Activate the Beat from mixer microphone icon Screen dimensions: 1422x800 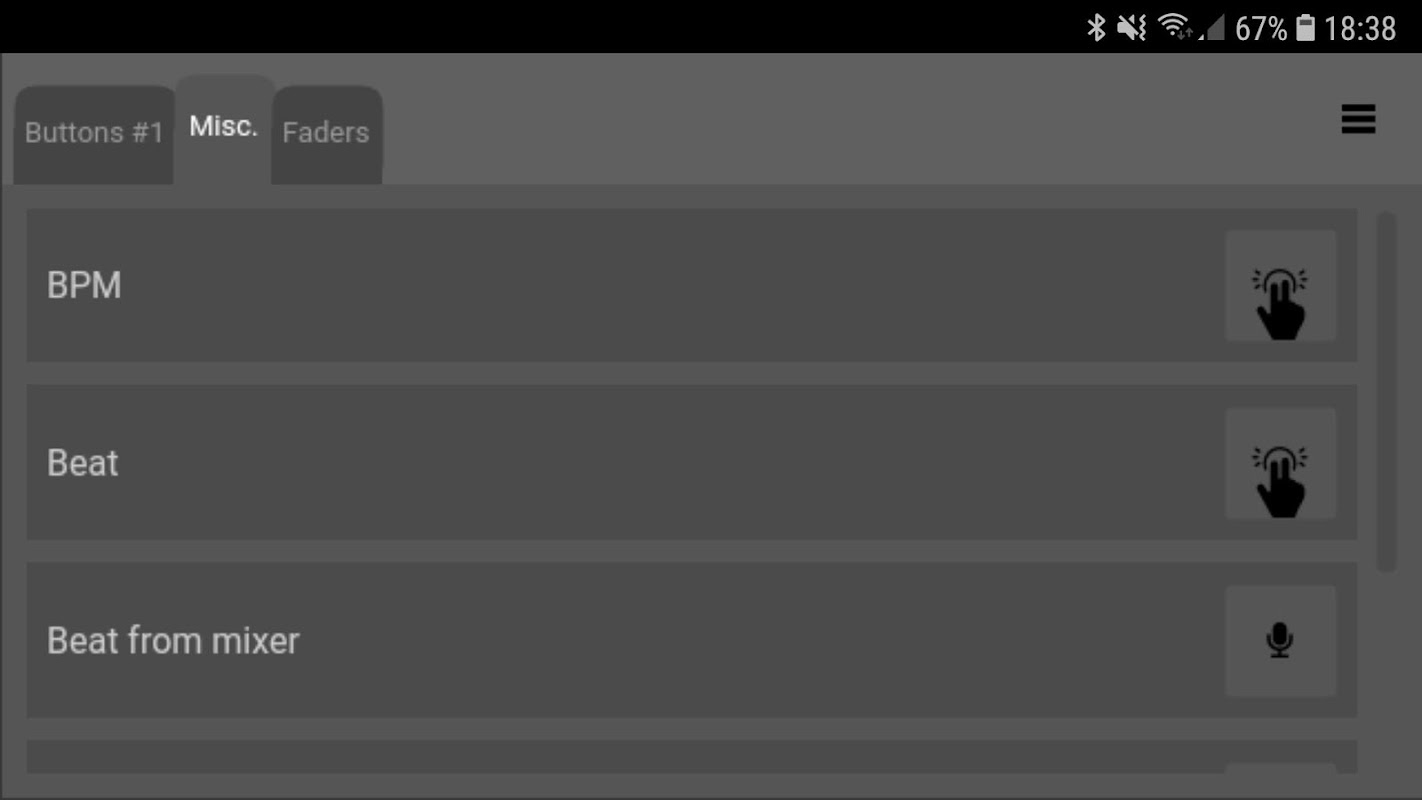(x=1280, y=641)
